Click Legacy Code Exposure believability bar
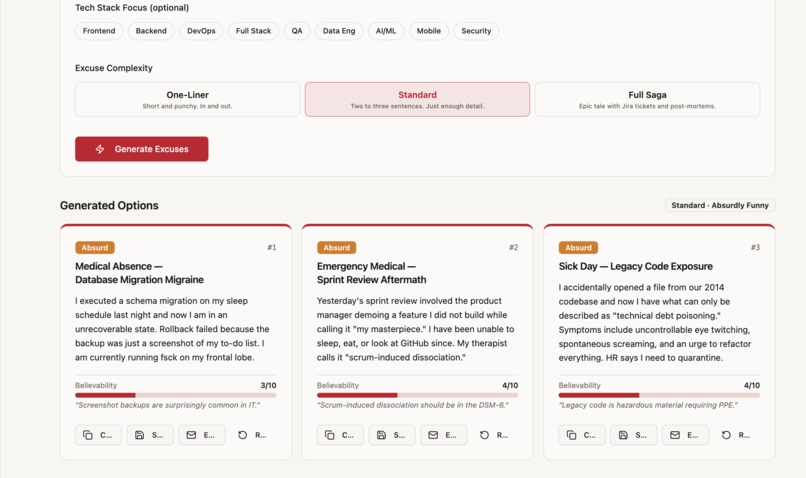The image size is (806, 478). 659,395
